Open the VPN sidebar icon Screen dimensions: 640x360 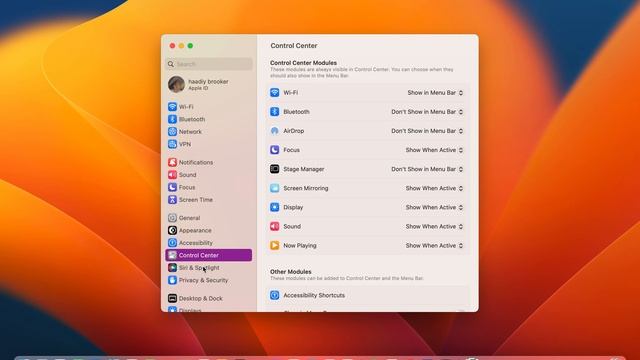click(x=172, y=144)
